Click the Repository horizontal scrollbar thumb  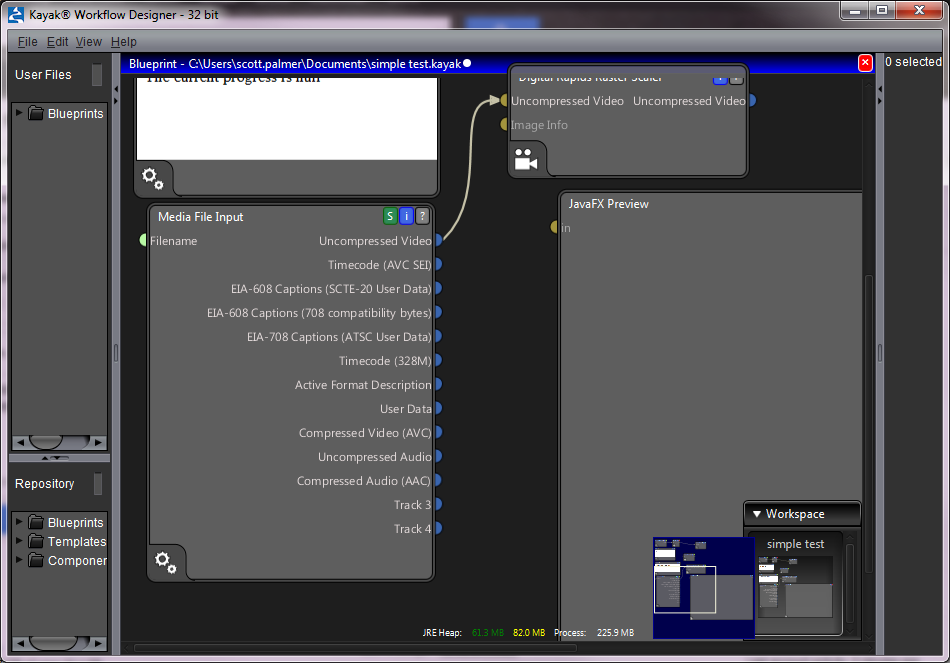[x=54, y=643]
